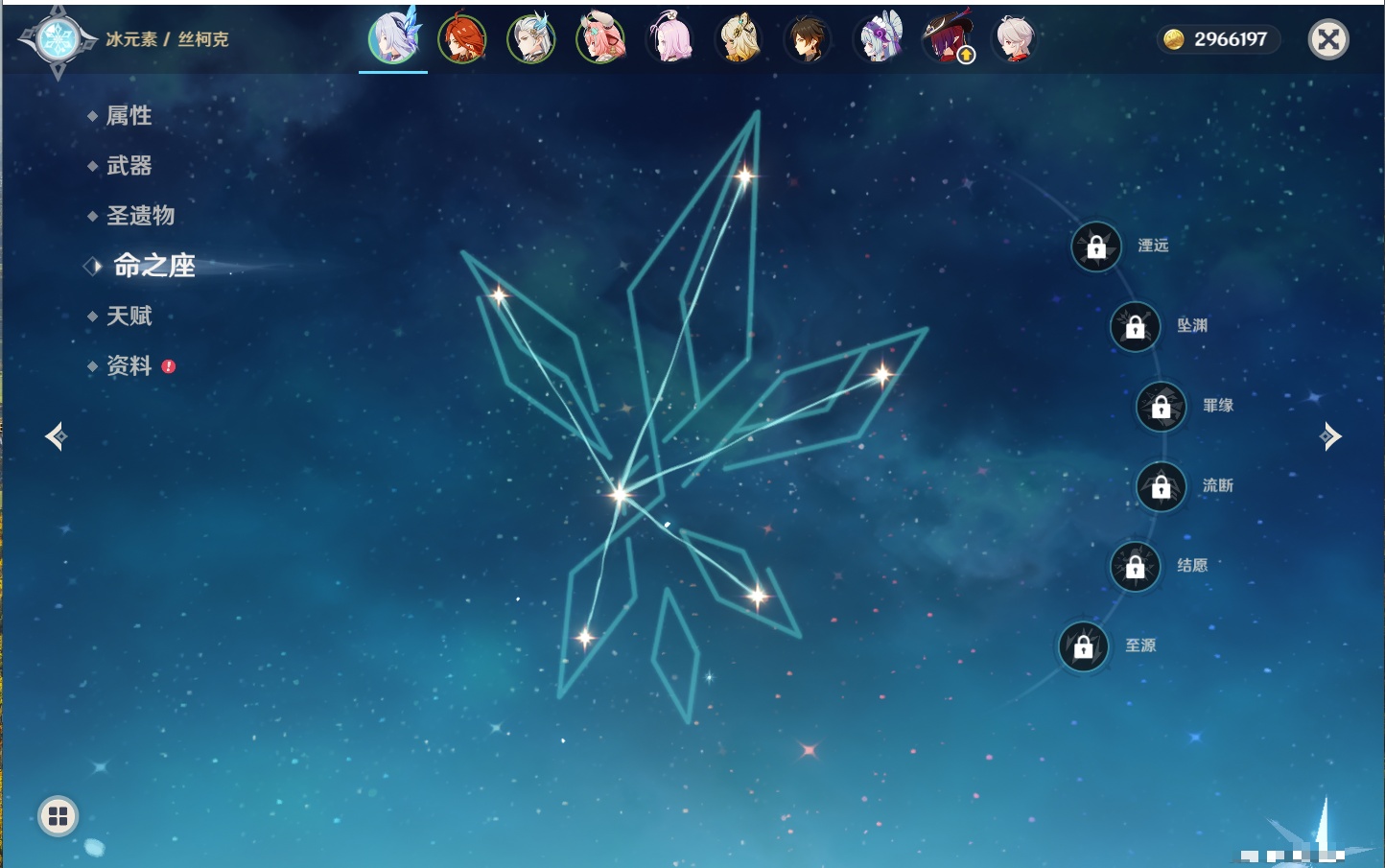Open the locked 坠渊 constellation node

coord(1136,326)
